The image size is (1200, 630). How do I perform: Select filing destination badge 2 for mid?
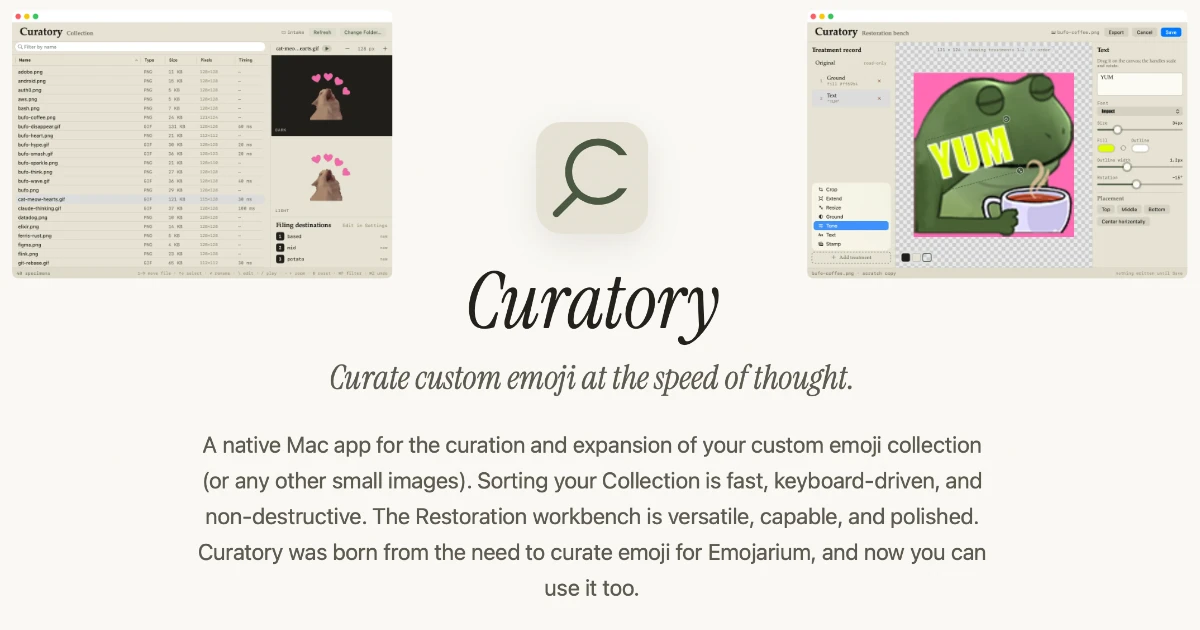click(x=280, y=247)
